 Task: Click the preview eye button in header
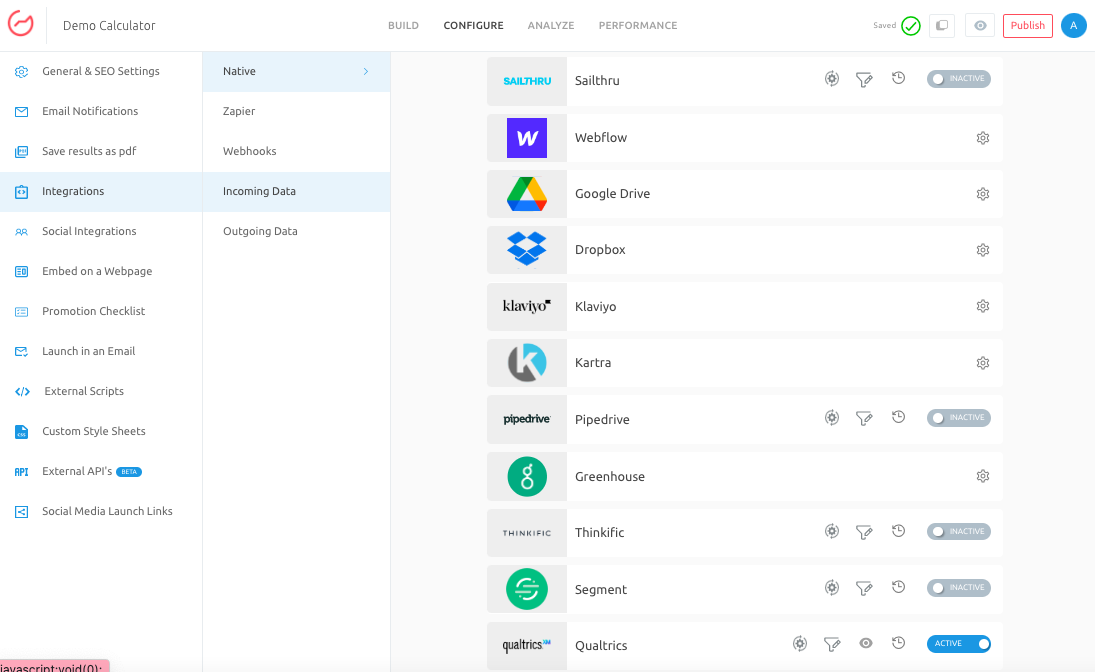[x=980, y=25]
